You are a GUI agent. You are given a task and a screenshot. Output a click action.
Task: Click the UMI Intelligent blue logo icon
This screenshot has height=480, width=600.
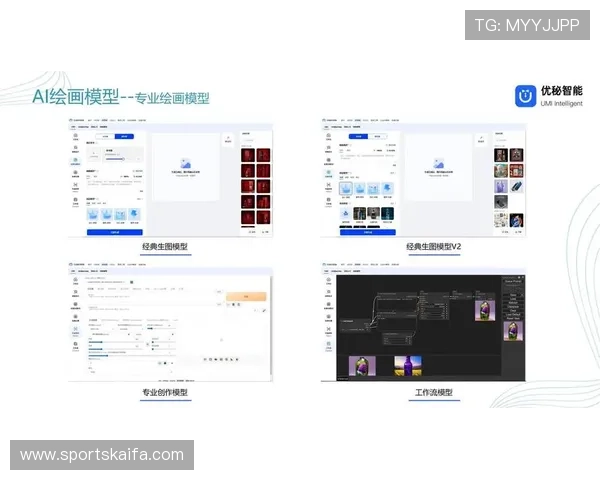click(x=525, y=96)
